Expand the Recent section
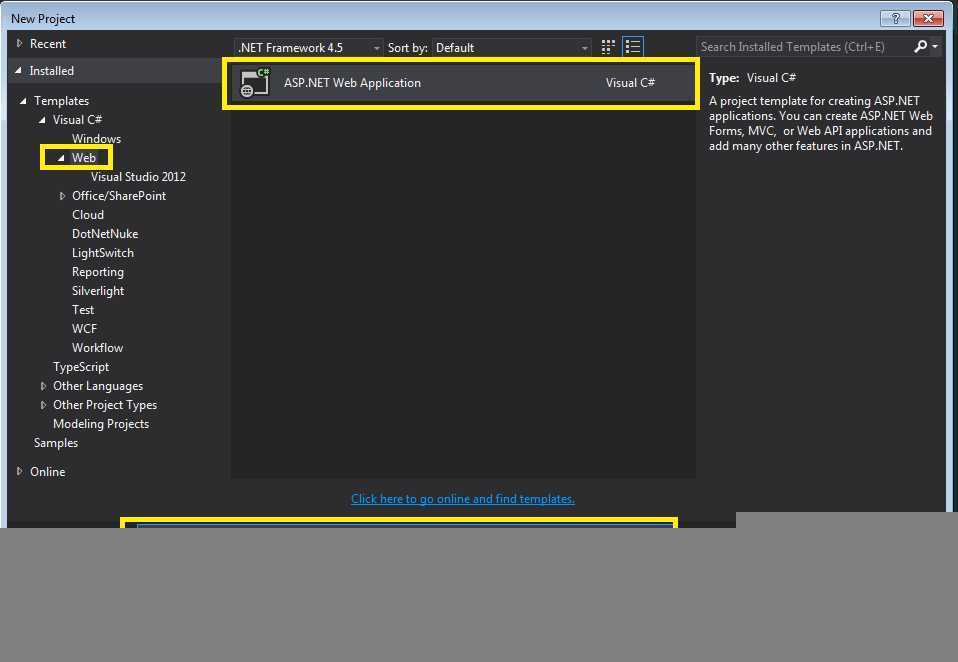Image resolution: width=958 pixels, height=662 pixels. [x=20, y=43]
